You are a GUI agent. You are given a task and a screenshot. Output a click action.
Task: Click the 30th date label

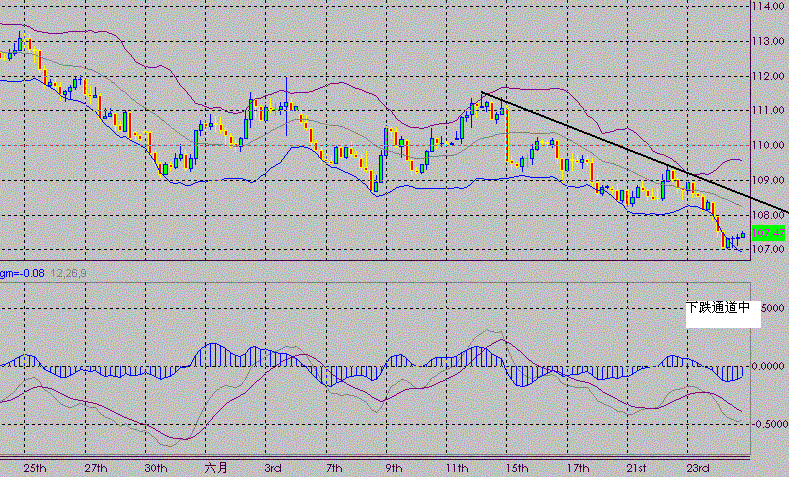(x=155, y=468)
